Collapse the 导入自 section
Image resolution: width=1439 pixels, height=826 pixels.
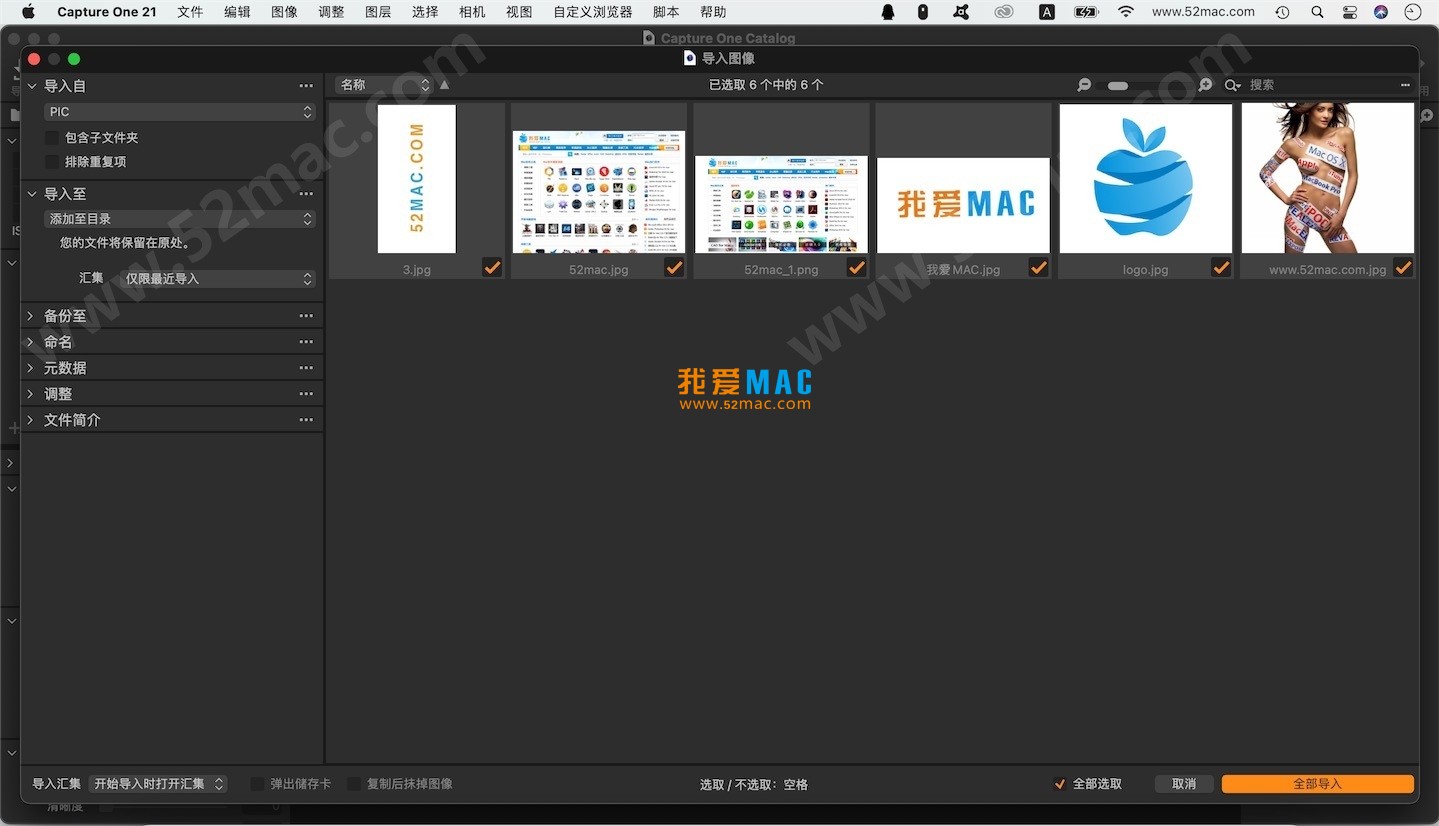pyautogui.click(x=31, y=86)
